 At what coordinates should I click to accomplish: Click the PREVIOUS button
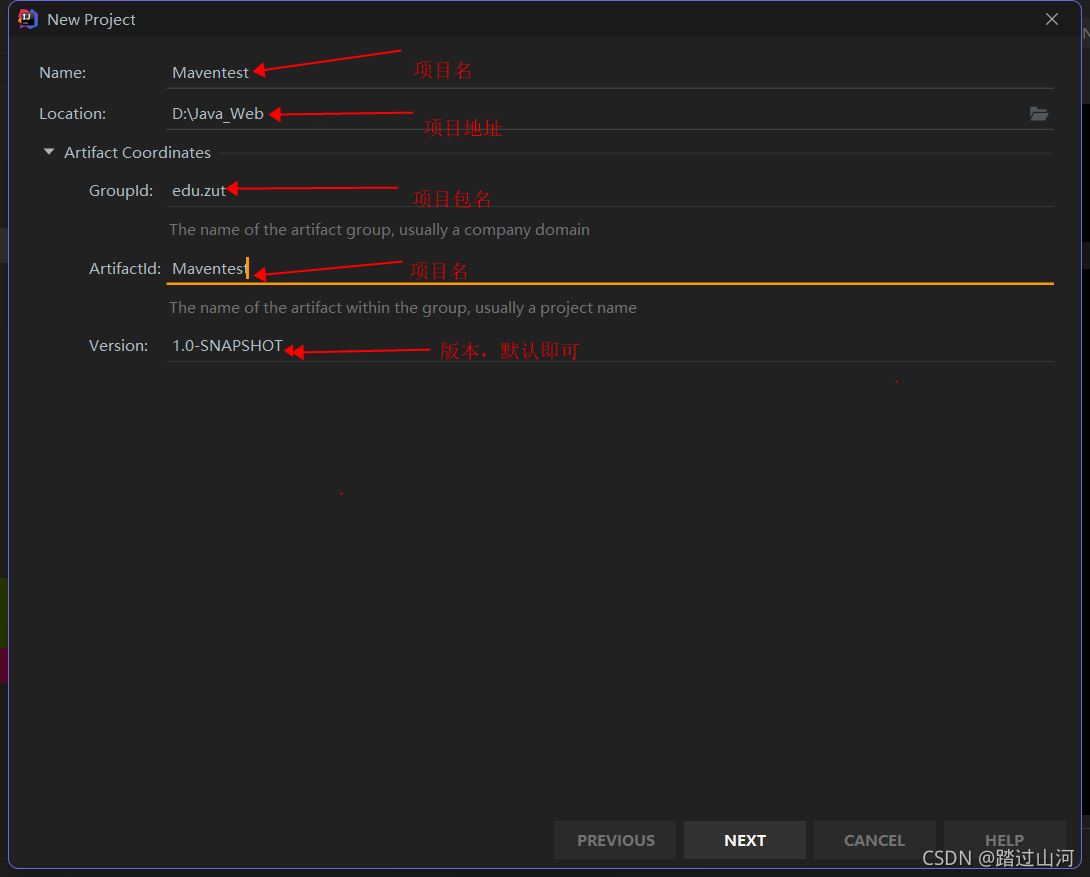tap(615, 840)
